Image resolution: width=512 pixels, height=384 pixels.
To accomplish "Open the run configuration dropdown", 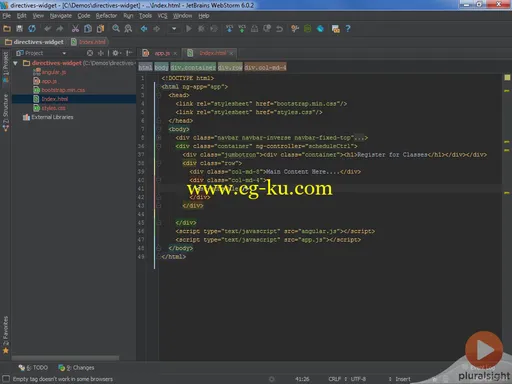I will click(174, 29).
